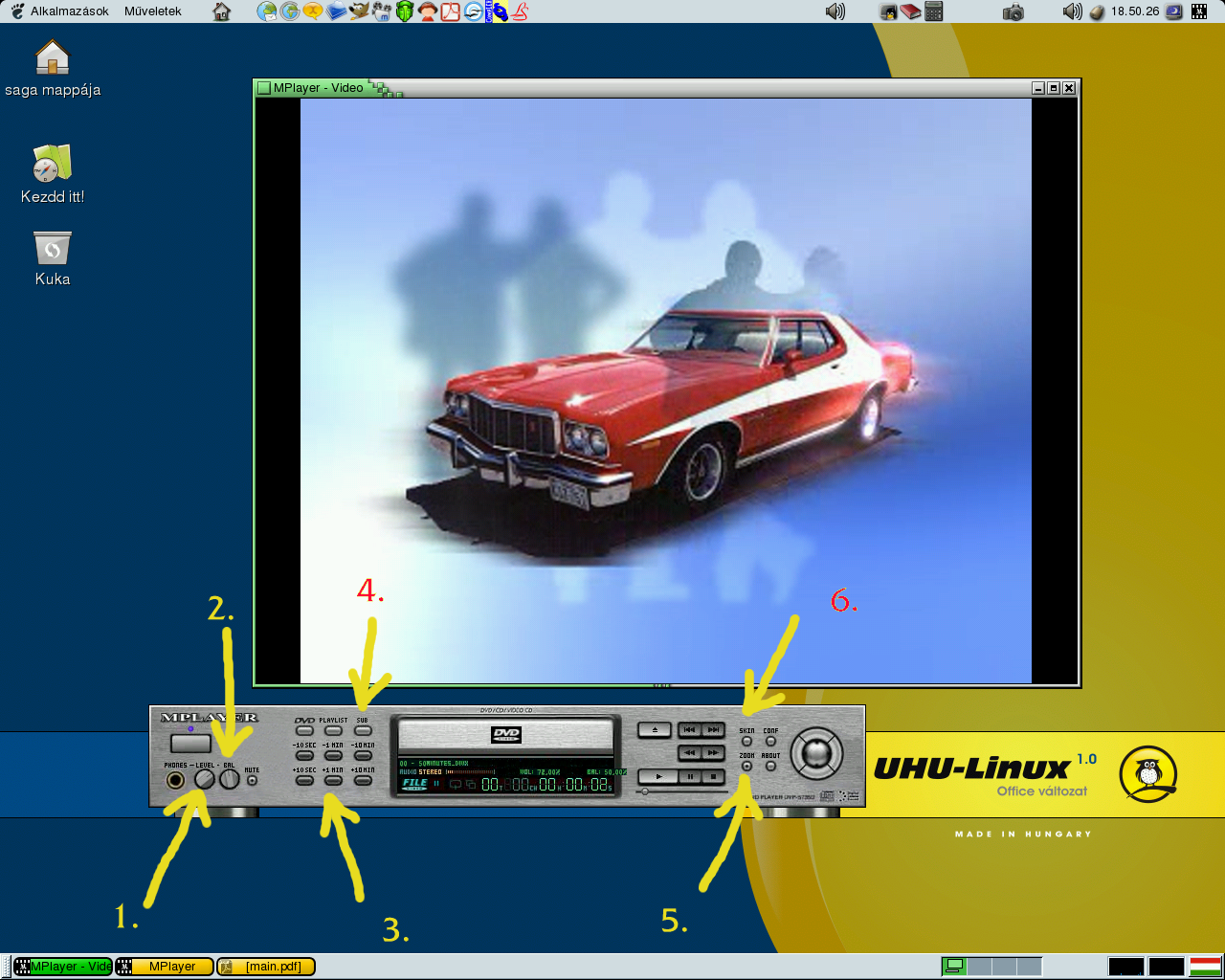
Task: Open the red-haired face application icon
Action: coord(428,11)
